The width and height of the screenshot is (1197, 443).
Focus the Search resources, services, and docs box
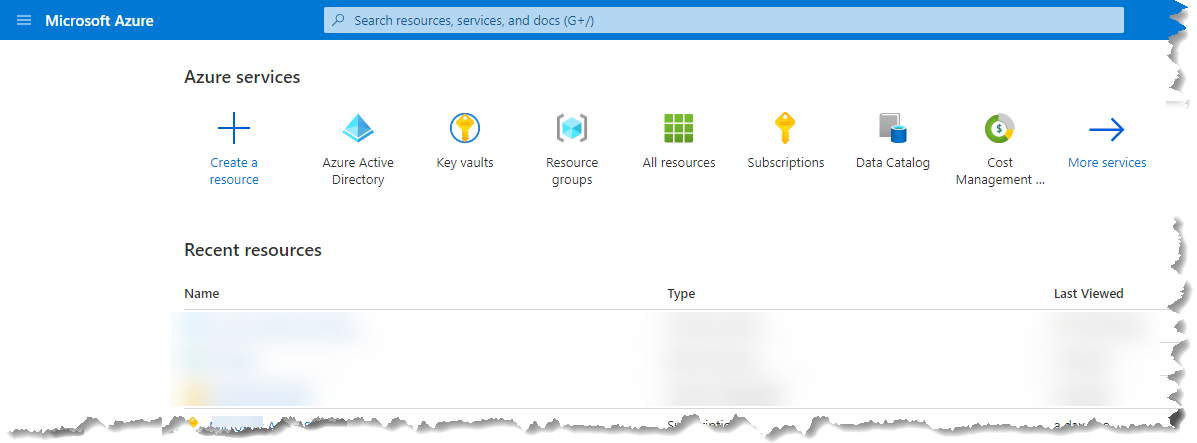click(724, 21)
